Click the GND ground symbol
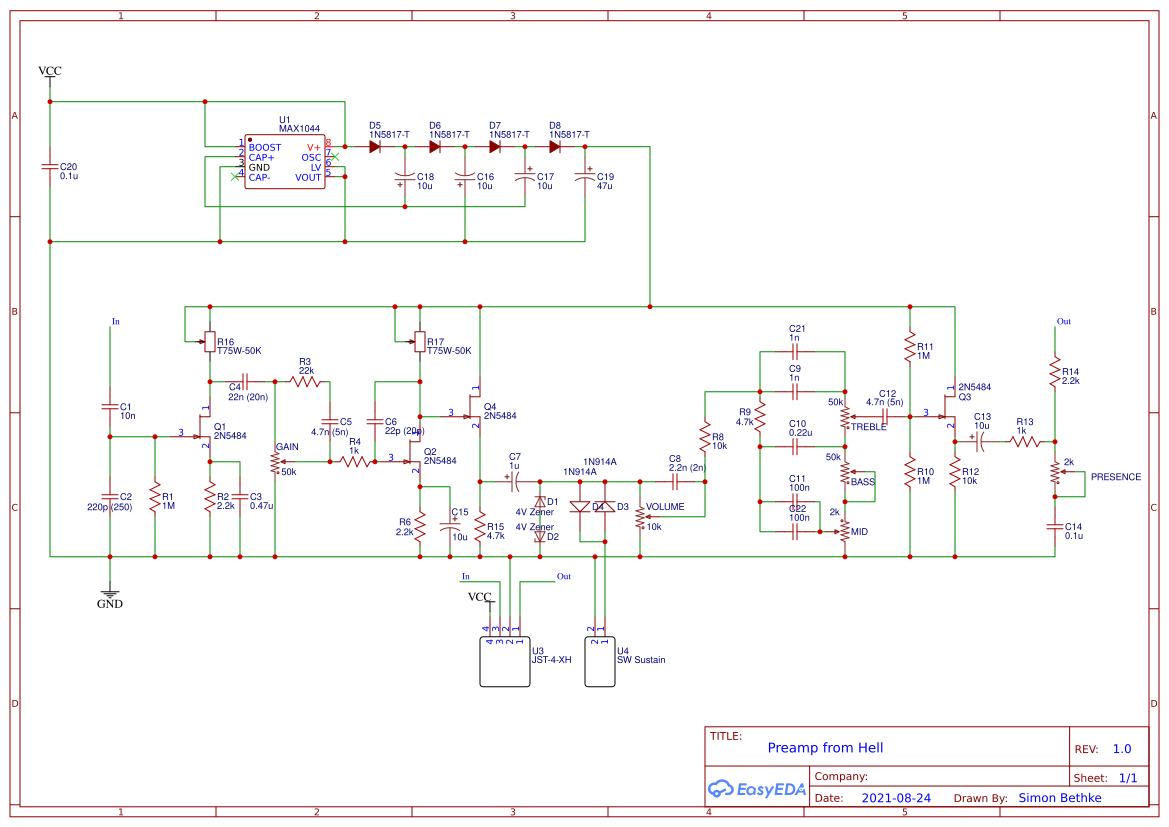The image size is (1169, 827). coord(108,592)
